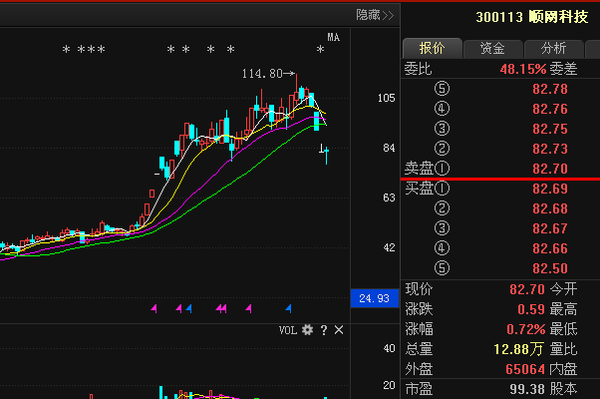Select sell order 3 price 82.75
Image resolution: width=600 pixels, height=399 pixels.
(x=550, y=129)
